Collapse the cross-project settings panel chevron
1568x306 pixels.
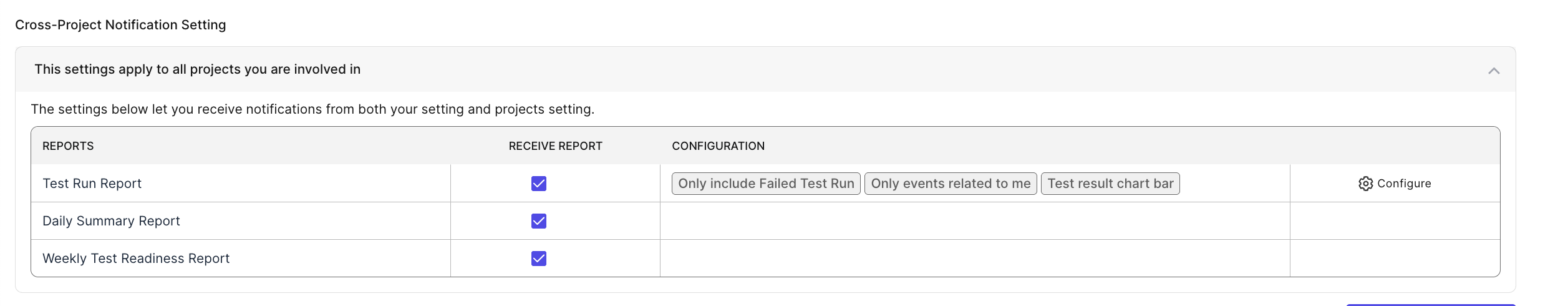(1494, 71)
